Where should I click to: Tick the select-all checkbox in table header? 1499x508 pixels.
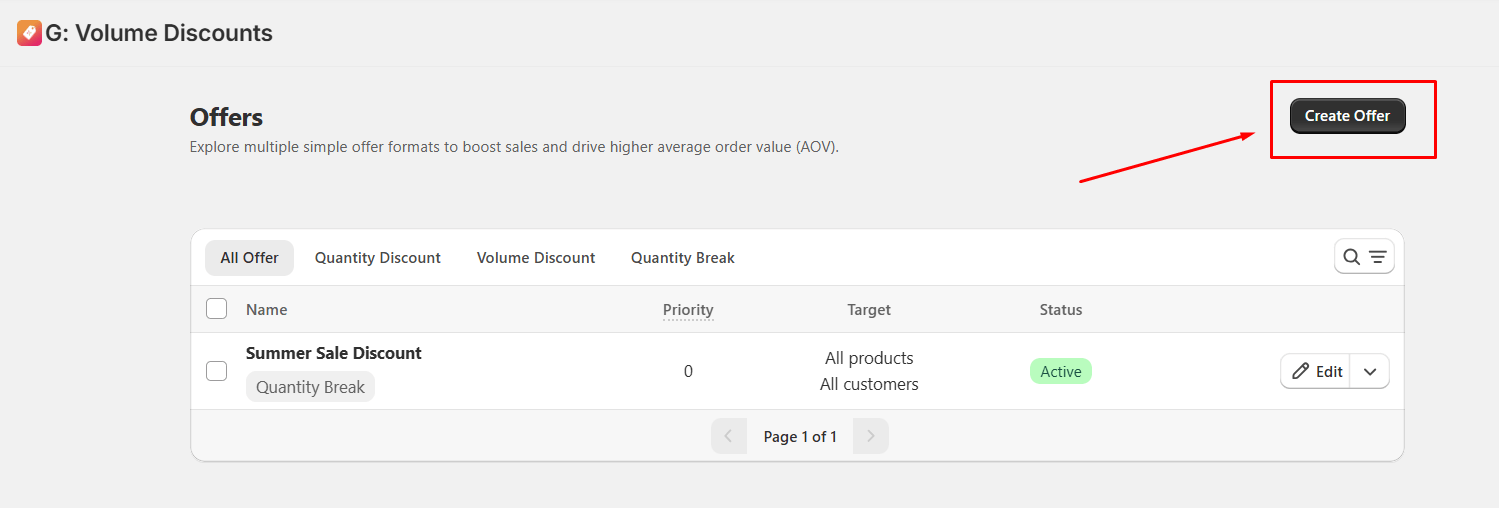[216, 309]
